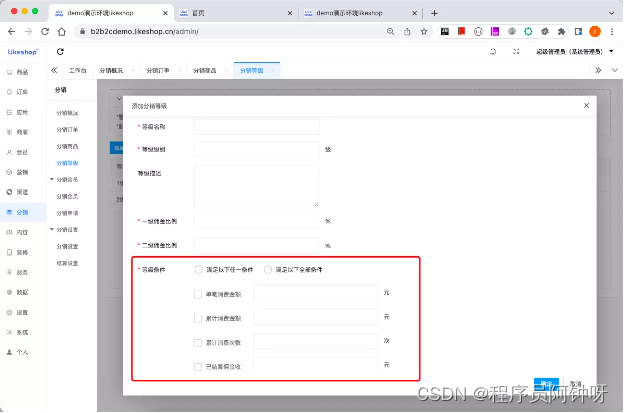Click the 取消 cancel button
The image size is (624, 413).
pyautogui.click(x=574, y=384)
